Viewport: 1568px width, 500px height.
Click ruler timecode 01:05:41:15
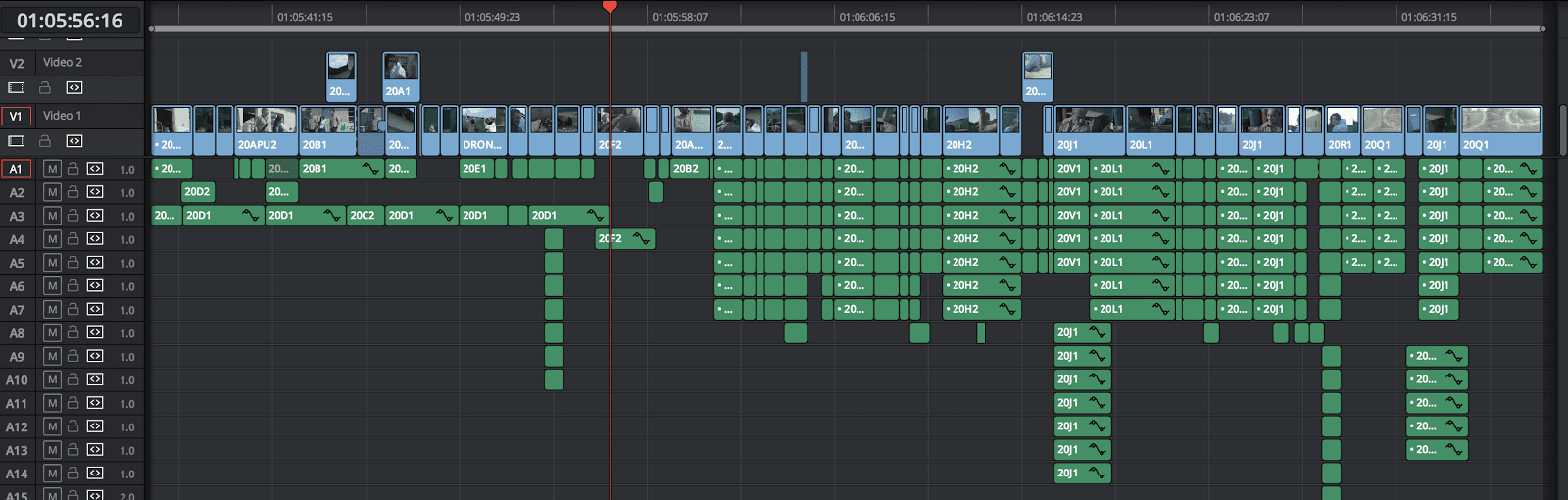click(305, 17)
